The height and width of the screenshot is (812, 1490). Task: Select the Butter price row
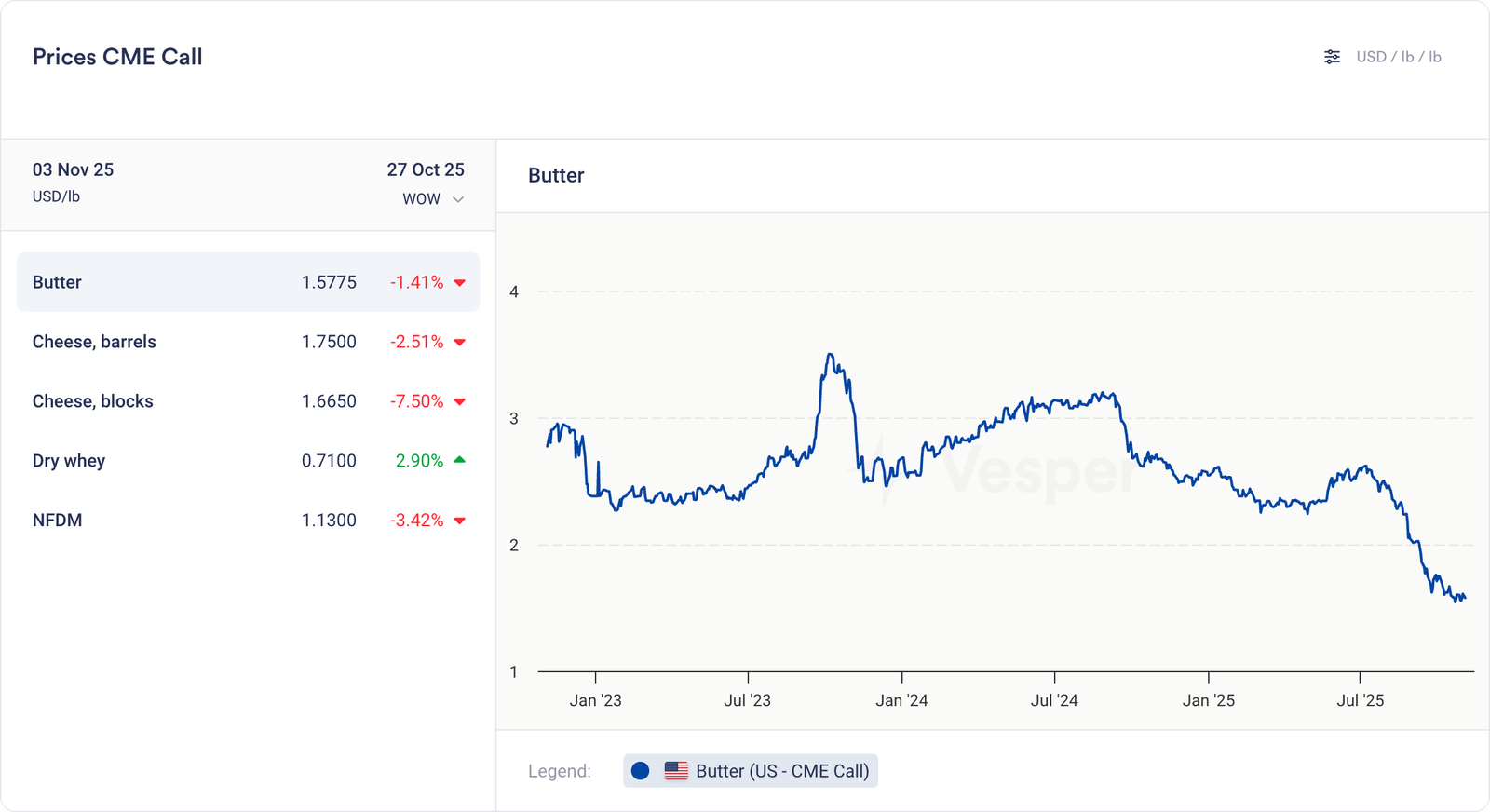(248, 282)
